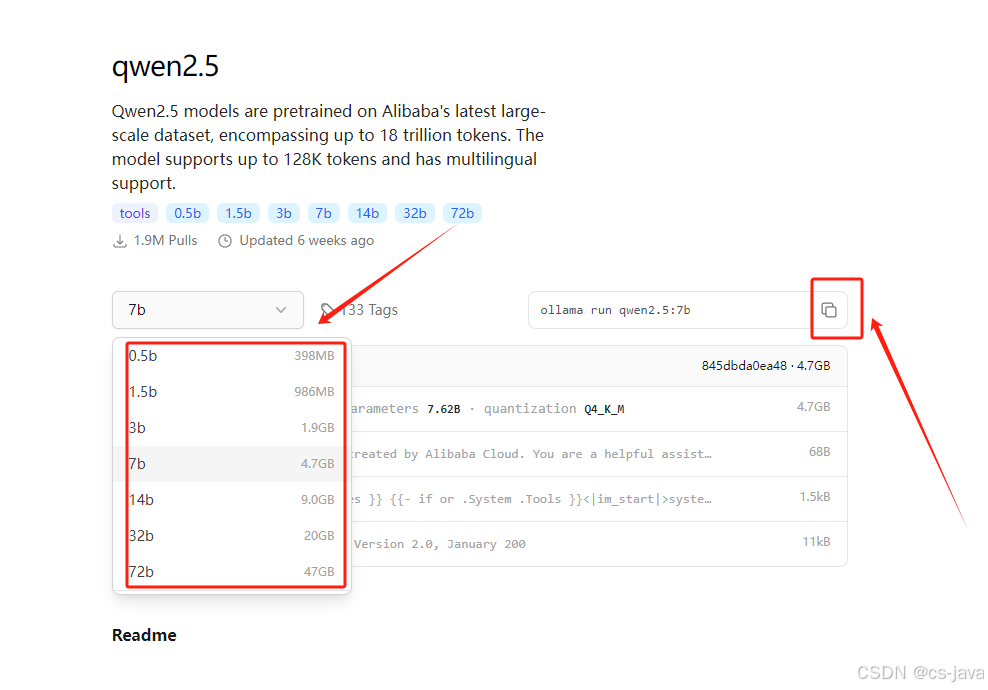
Task: Click the 845dbda0ea48 digest text
Action: [x=744, y=365]
